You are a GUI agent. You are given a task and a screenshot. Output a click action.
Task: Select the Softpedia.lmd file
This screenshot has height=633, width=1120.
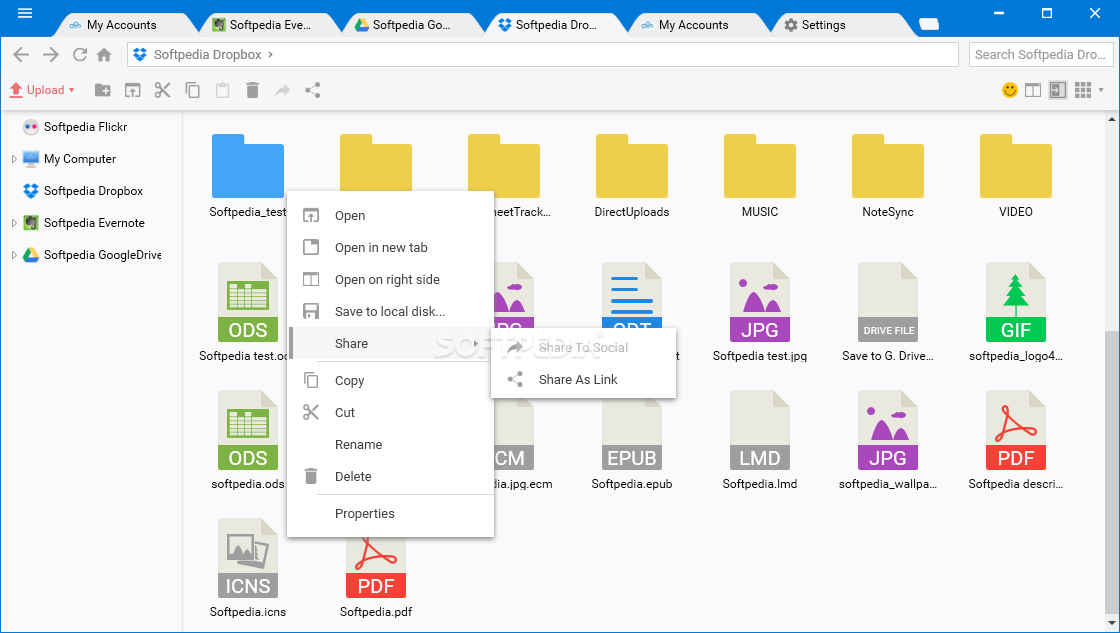point(759,439)
